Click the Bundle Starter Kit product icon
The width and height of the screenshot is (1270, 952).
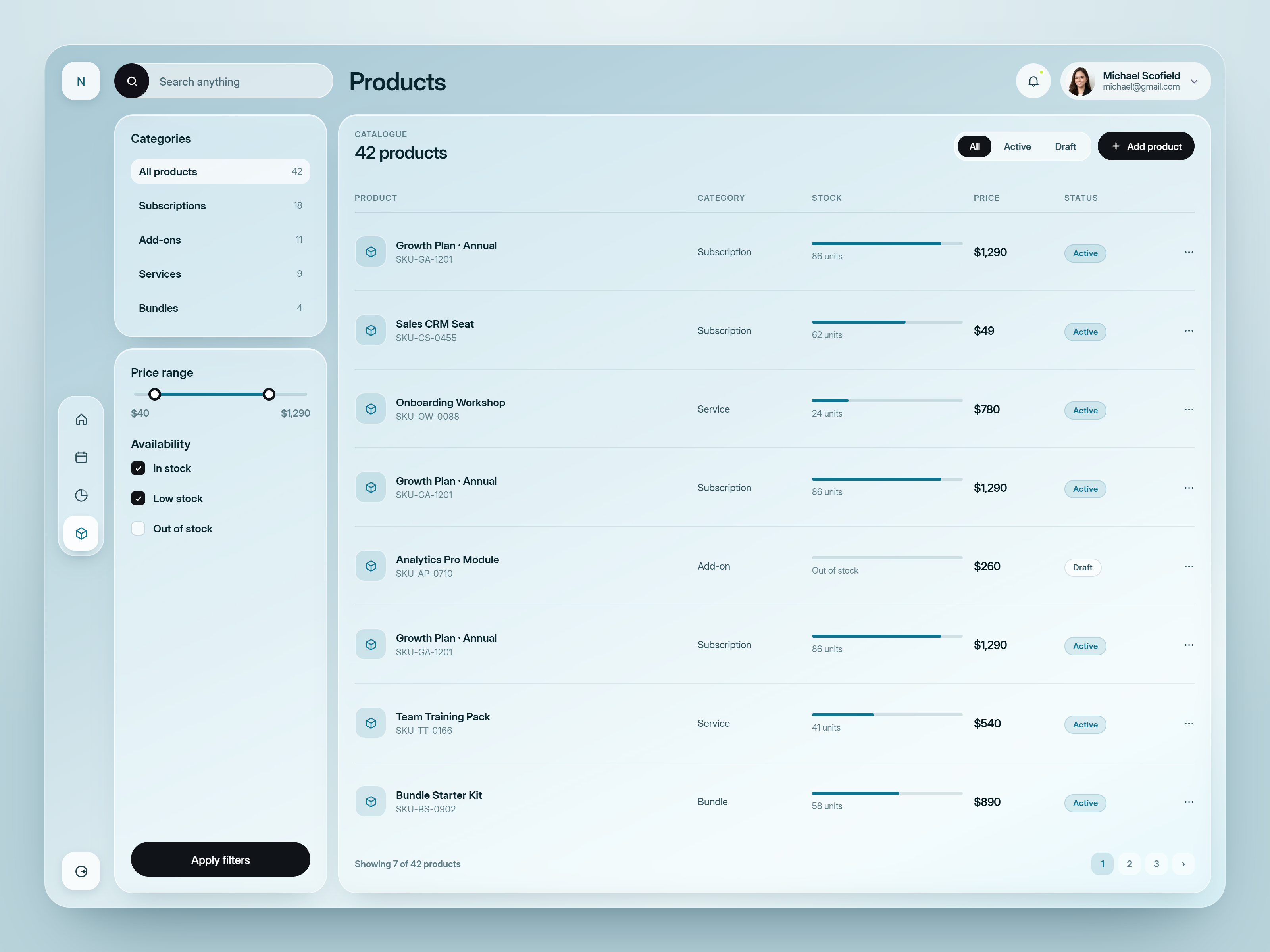(x=371, y=802)
